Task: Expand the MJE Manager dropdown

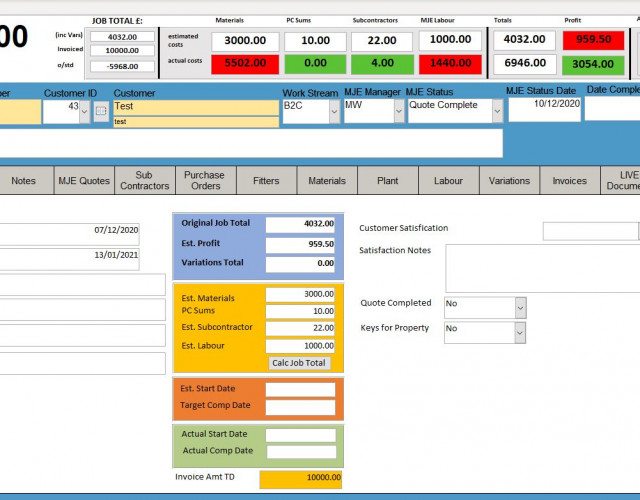Action: point(398,111)
